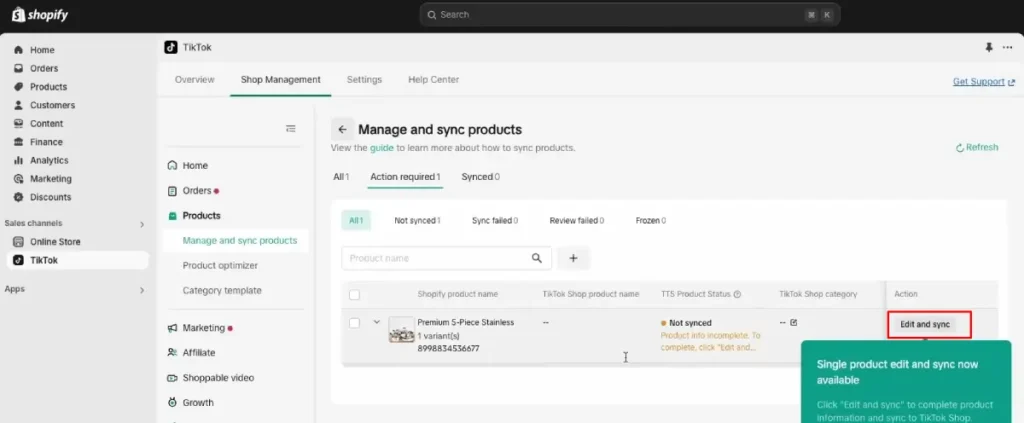
Task: Go to Products in Shopify sidebar
Action: (x=48, y=86)
